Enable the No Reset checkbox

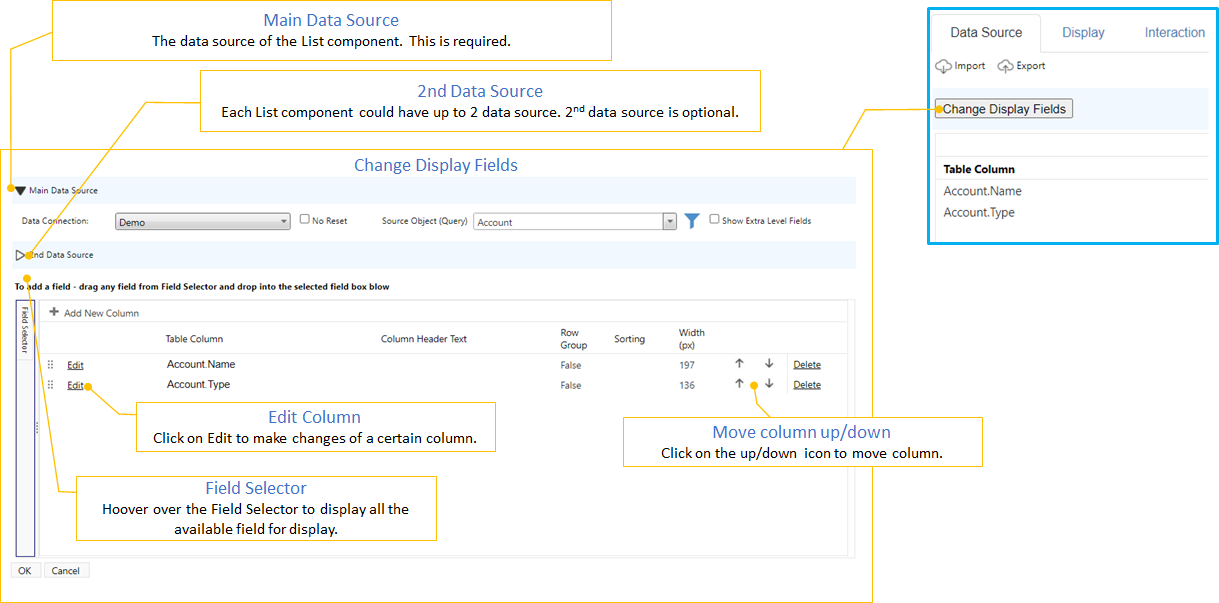(305, 219)
